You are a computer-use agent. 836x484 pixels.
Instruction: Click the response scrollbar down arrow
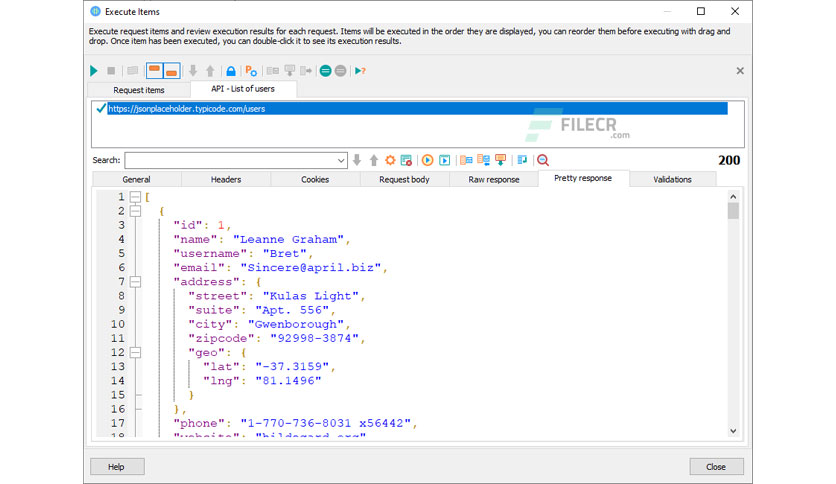733,431
